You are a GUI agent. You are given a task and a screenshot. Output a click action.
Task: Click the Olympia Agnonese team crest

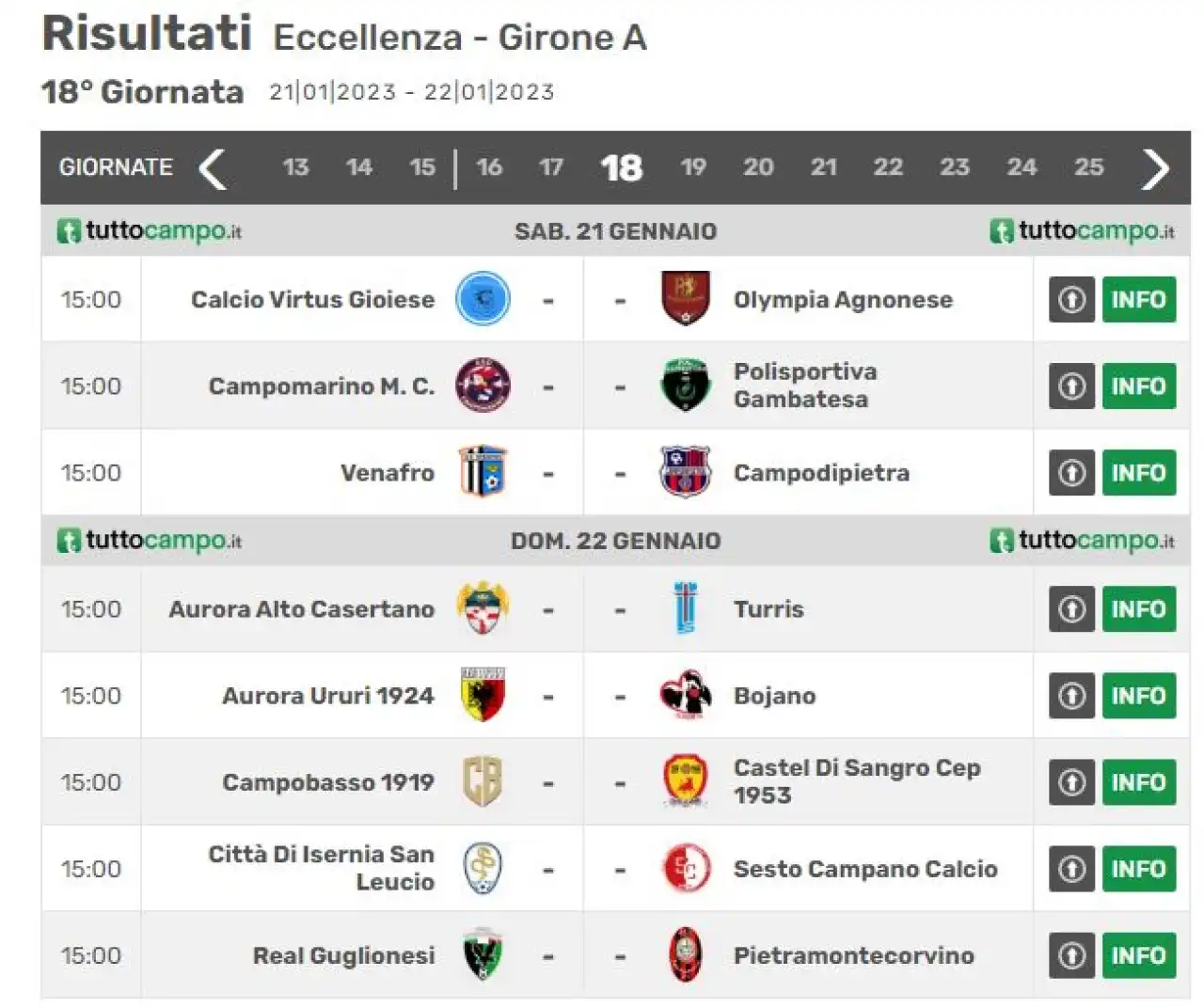[x=685, y=298]
